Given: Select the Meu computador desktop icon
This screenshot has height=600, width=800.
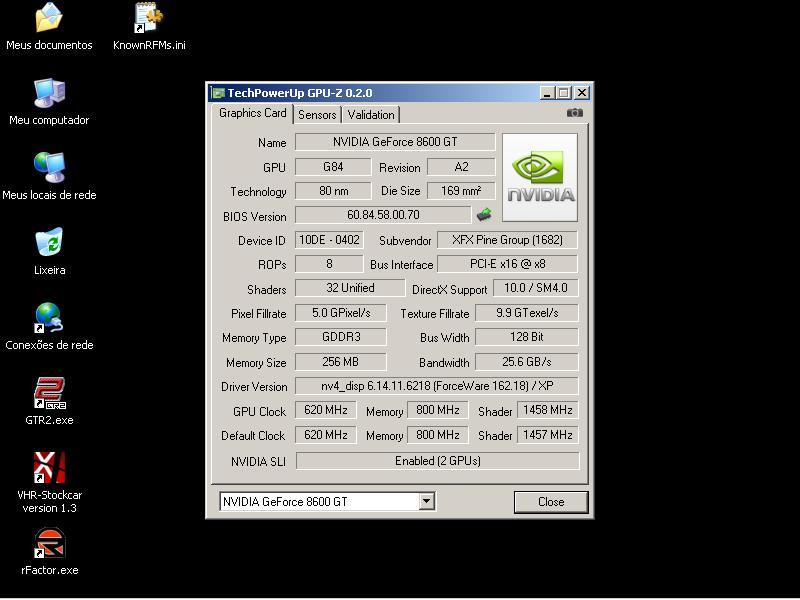Looking at the screenshot, I should (x=49, y=93).
